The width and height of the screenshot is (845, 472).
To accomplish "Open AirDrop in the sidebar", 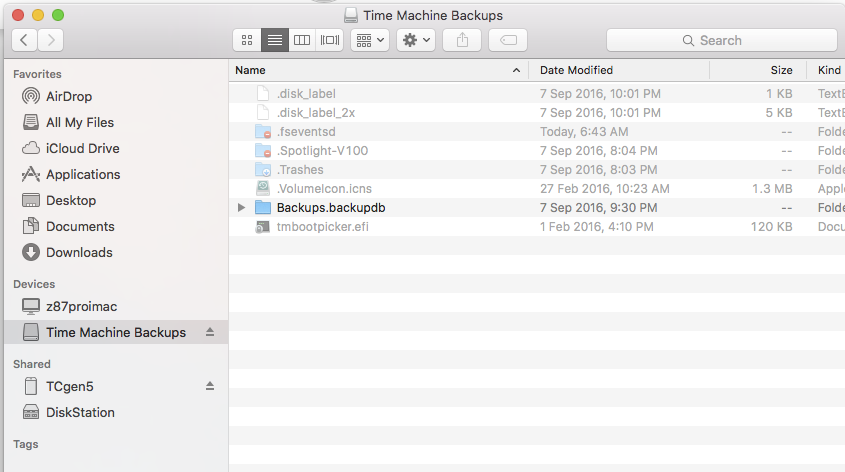I will click(69, 96).
